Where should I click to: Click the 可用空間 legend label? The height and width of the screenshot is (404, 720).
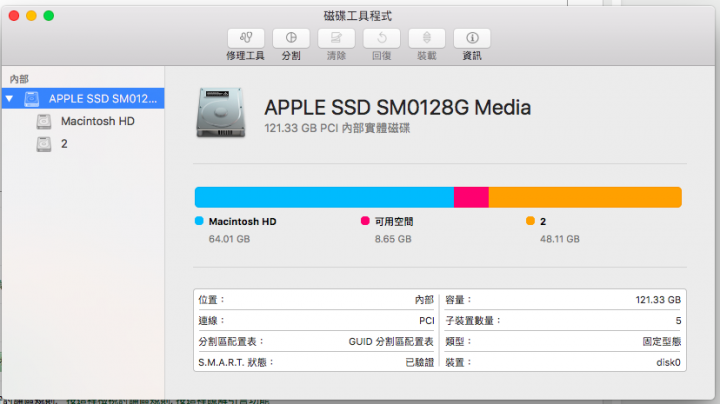[x=394, y=221]
